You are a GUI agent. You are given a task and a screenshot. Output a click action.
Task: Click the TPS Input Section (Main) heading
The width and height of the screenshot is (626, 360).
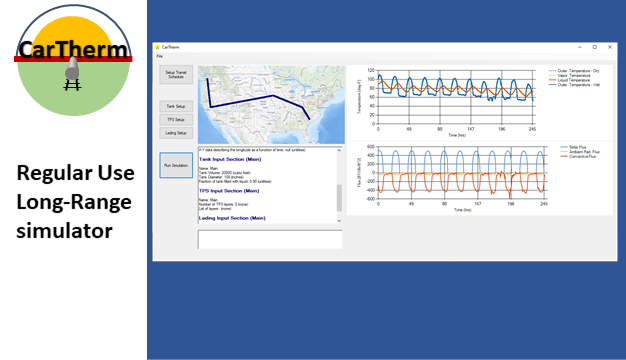pos(229,191)
